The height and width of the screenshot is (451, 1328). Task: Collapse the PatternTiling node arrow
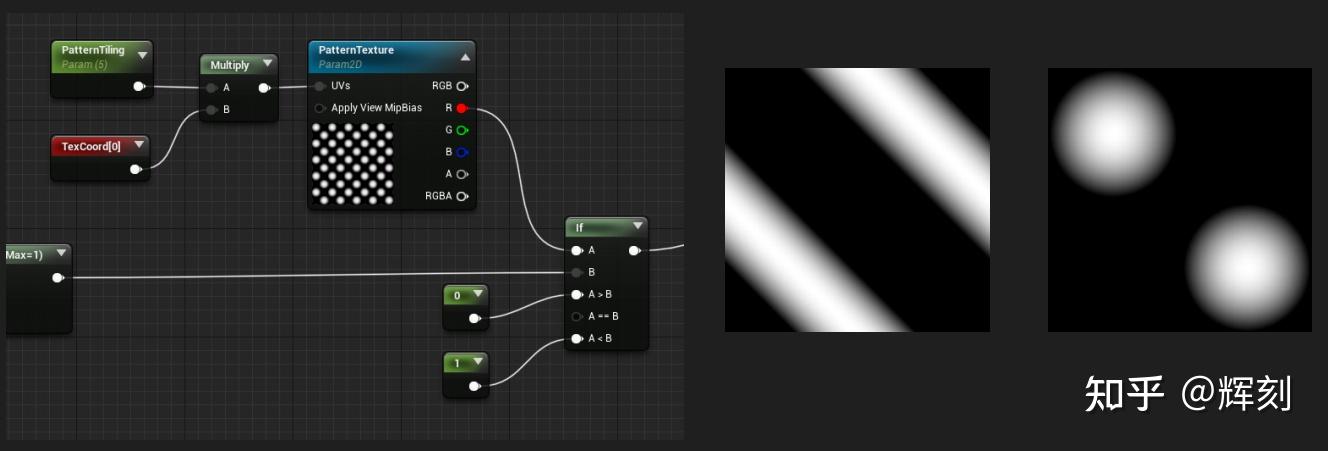tap(142, 56)
